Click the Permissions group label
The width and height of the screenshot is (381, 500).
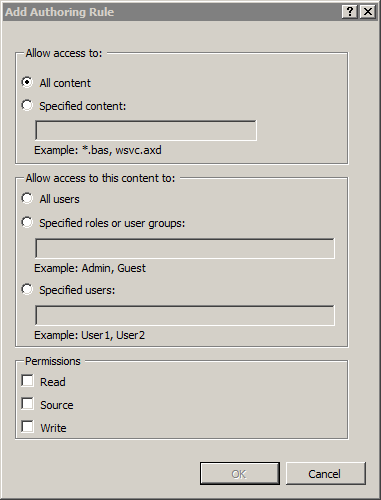click(x=53, y=361)
